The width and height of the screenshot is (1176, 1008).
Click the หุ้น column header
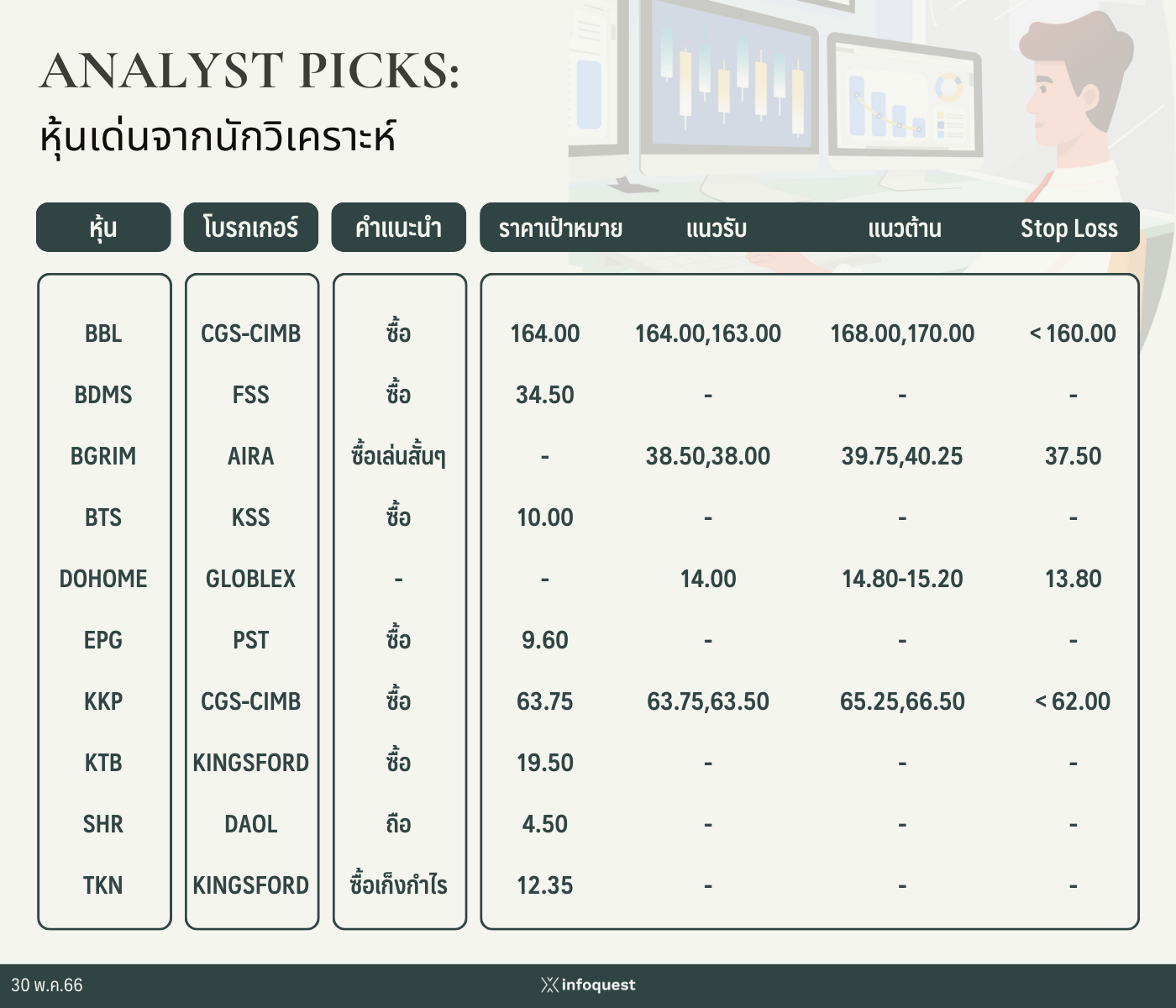(103, 227)
